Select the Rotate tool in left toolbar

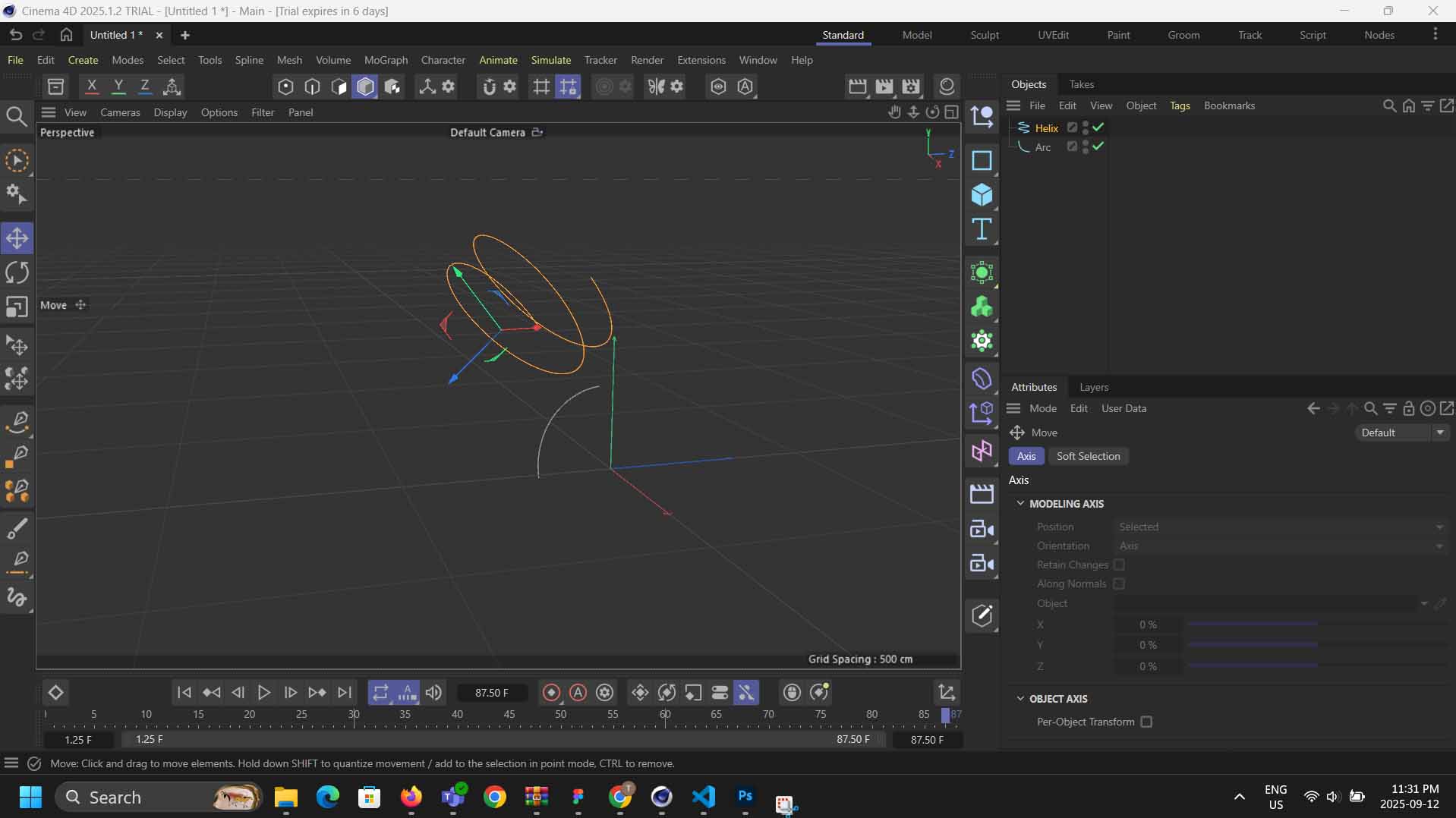coord(17,272)
